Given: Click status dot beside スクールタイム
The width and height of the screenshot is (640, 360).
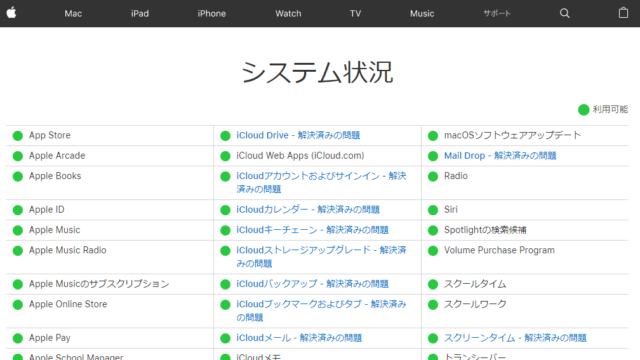Looking at the screenshot, I should coord(433,284).
